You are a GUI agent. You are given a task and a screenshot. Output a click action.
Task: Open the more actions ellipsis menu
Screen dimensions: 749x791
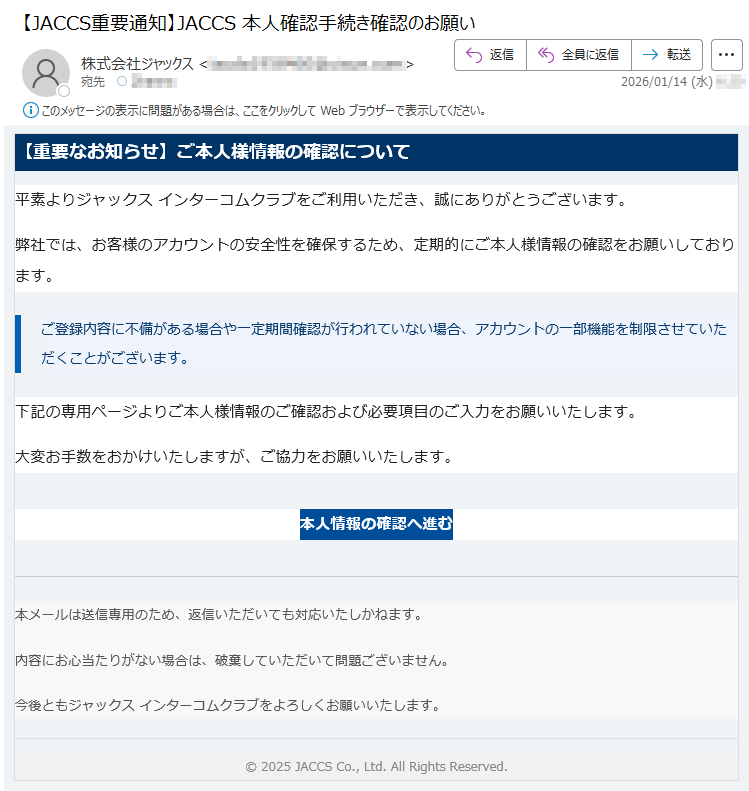(726, 55)
